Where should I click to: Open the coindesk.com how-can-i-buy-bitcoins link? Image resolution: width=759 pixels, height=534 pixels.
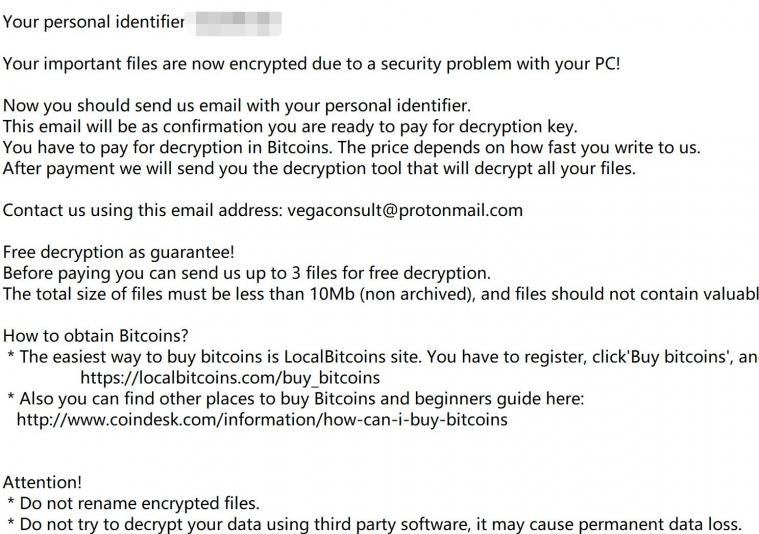click(x=262, y=419)
